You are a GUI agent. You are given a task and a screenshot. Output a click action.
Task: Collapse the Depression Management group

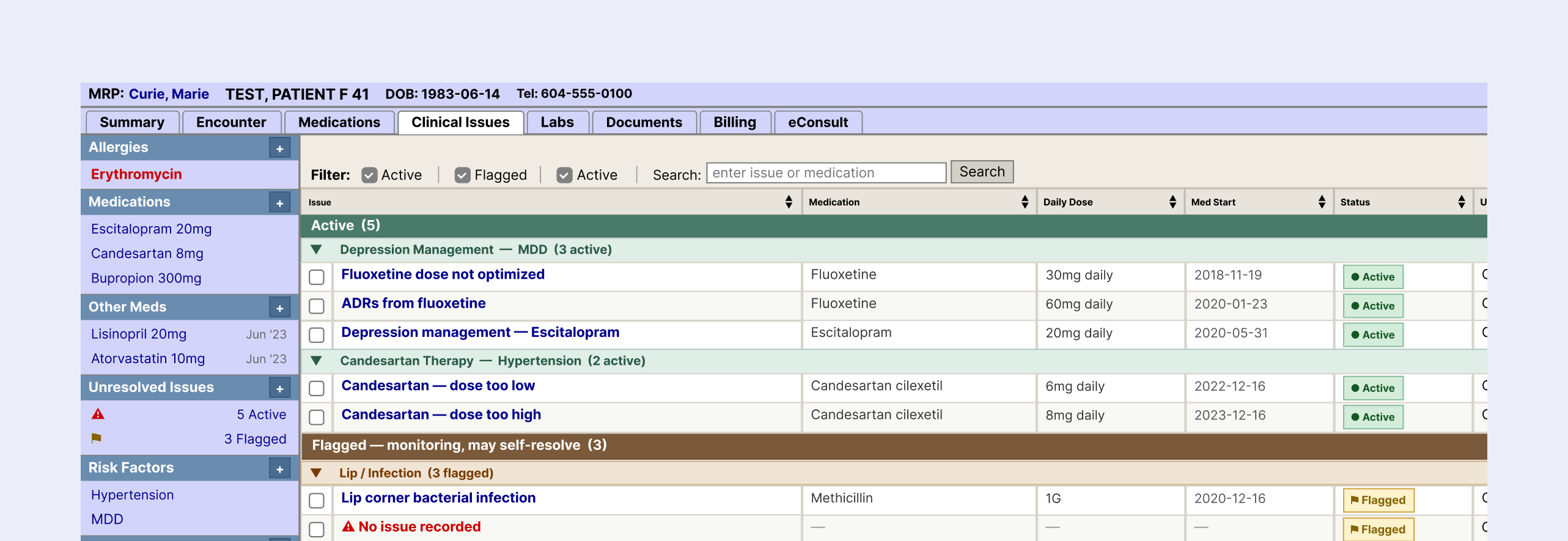click(316, 249)
